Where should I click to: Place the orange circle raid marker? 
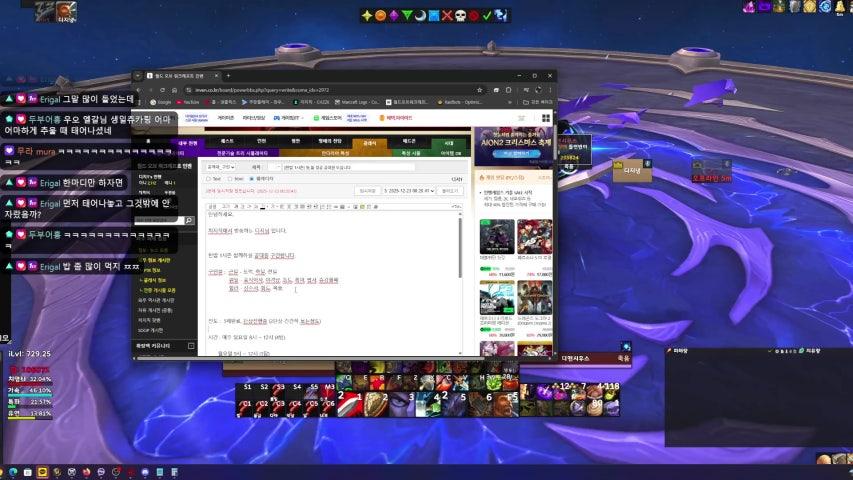[380, 16]
